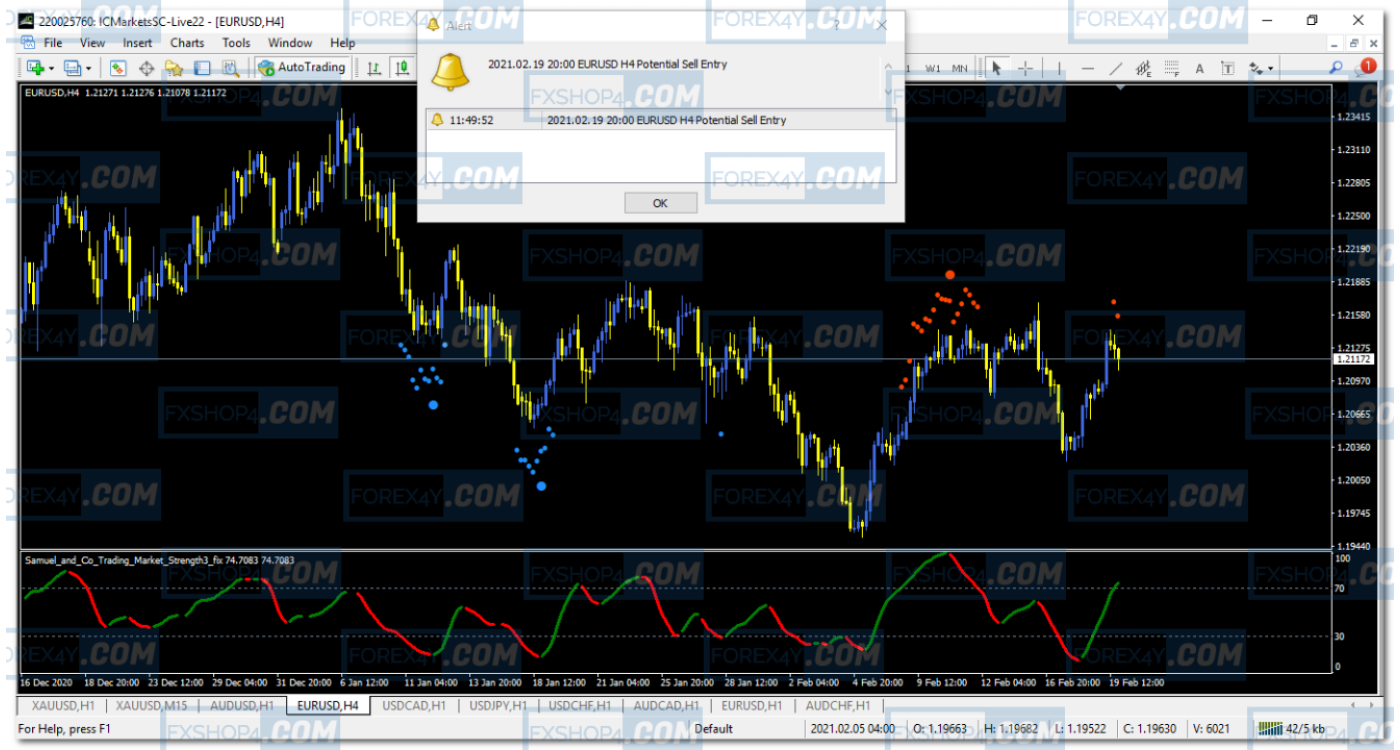Show the Market Watch panel
This screenshot has height=750, width=1400.
click(117, 67)
